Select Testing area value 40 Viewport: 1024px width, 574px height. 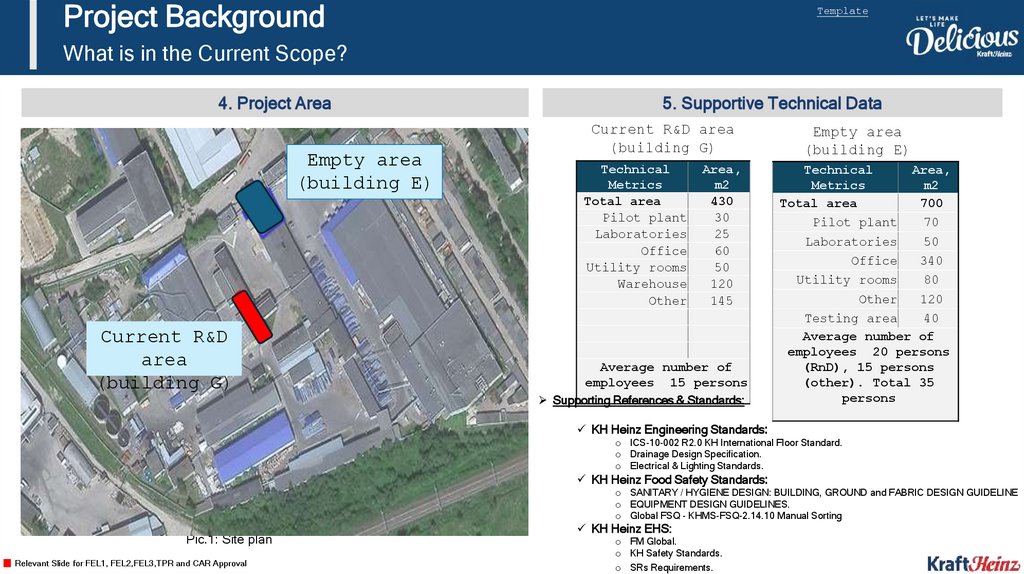(931, 319)
